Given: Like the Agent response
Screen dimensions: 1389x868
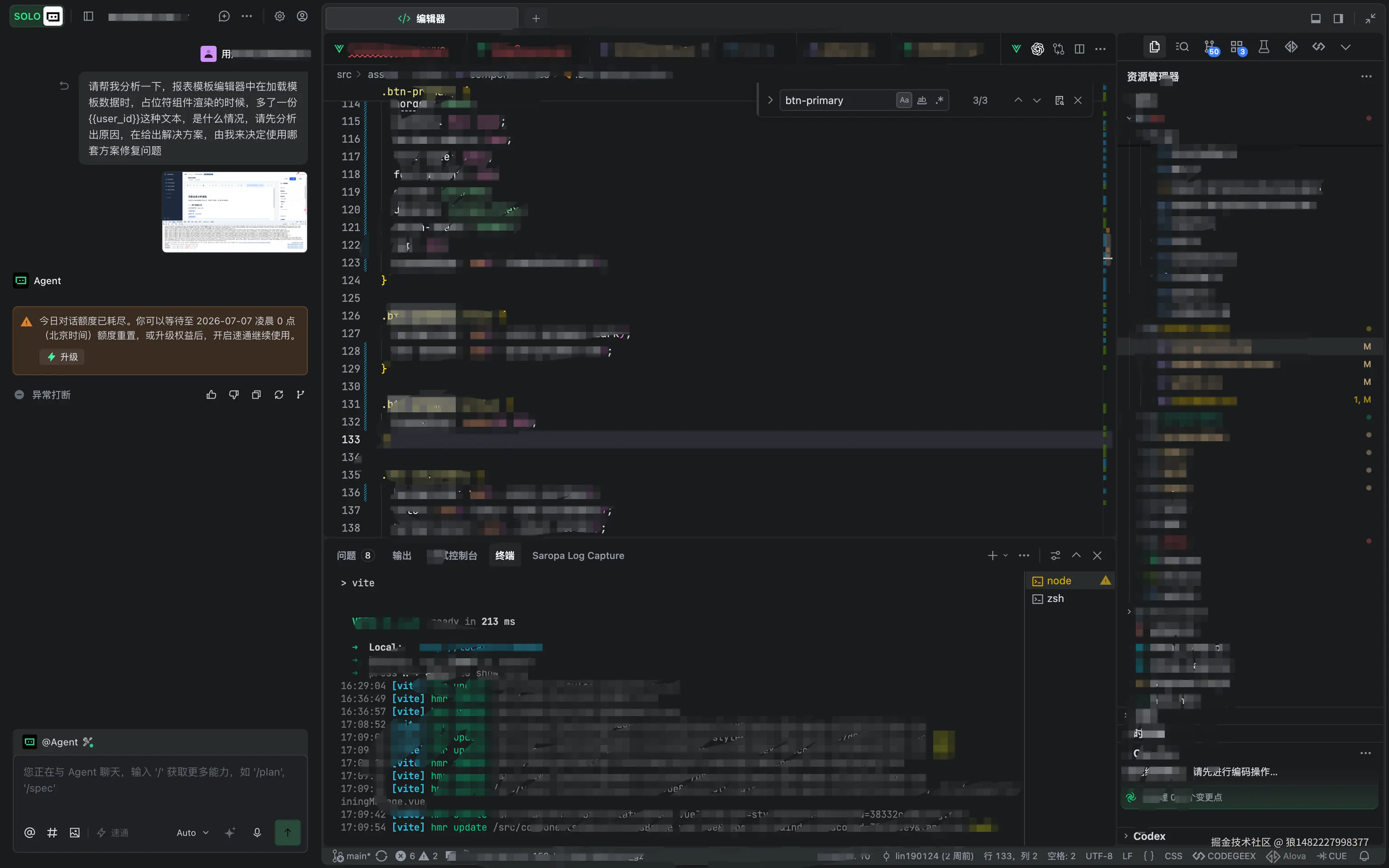Looking at the screenshot, I should [x=211, y=394].
